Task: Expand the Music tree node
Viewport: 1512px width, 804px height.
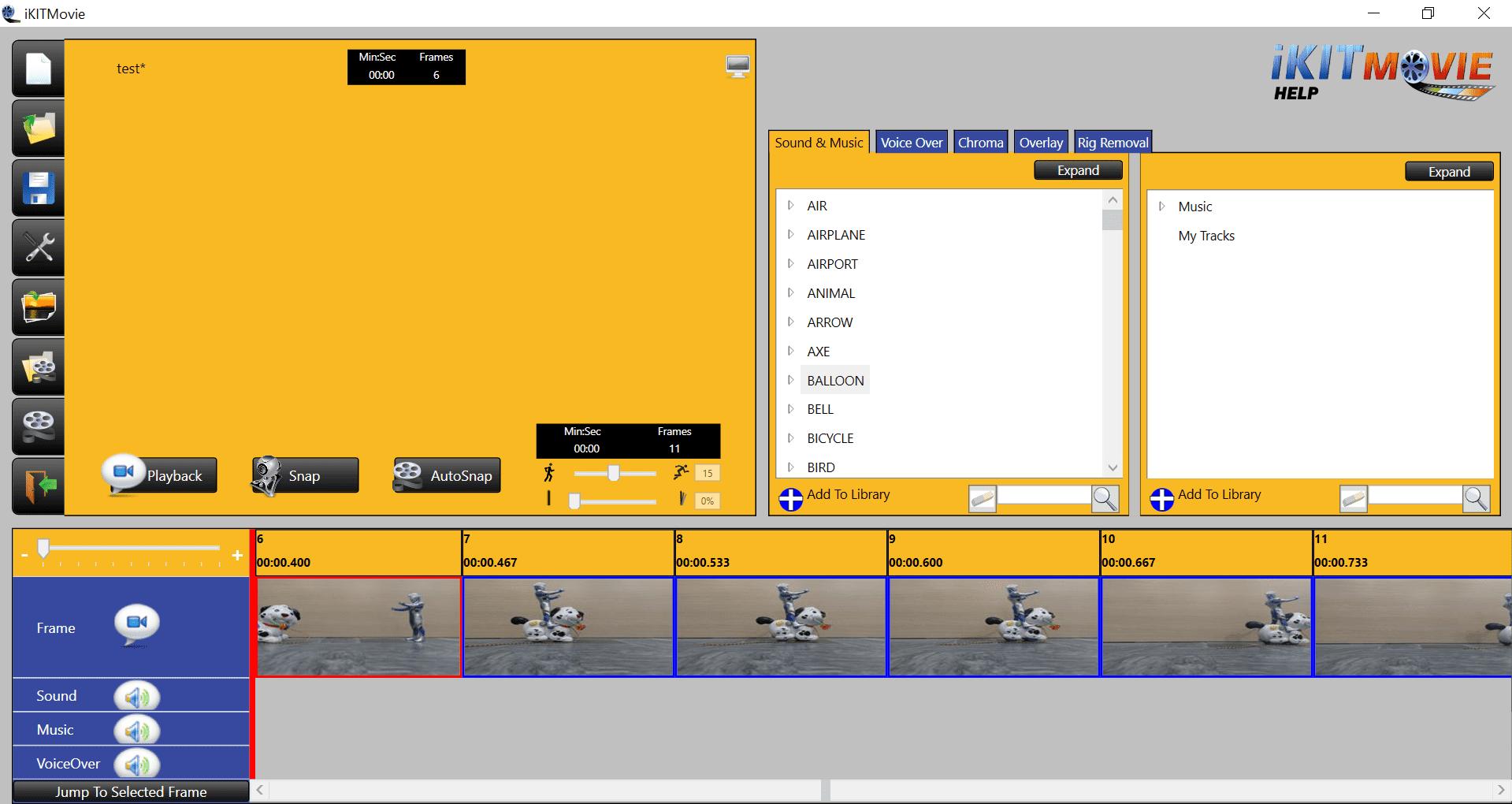Action: (1161, 207)
